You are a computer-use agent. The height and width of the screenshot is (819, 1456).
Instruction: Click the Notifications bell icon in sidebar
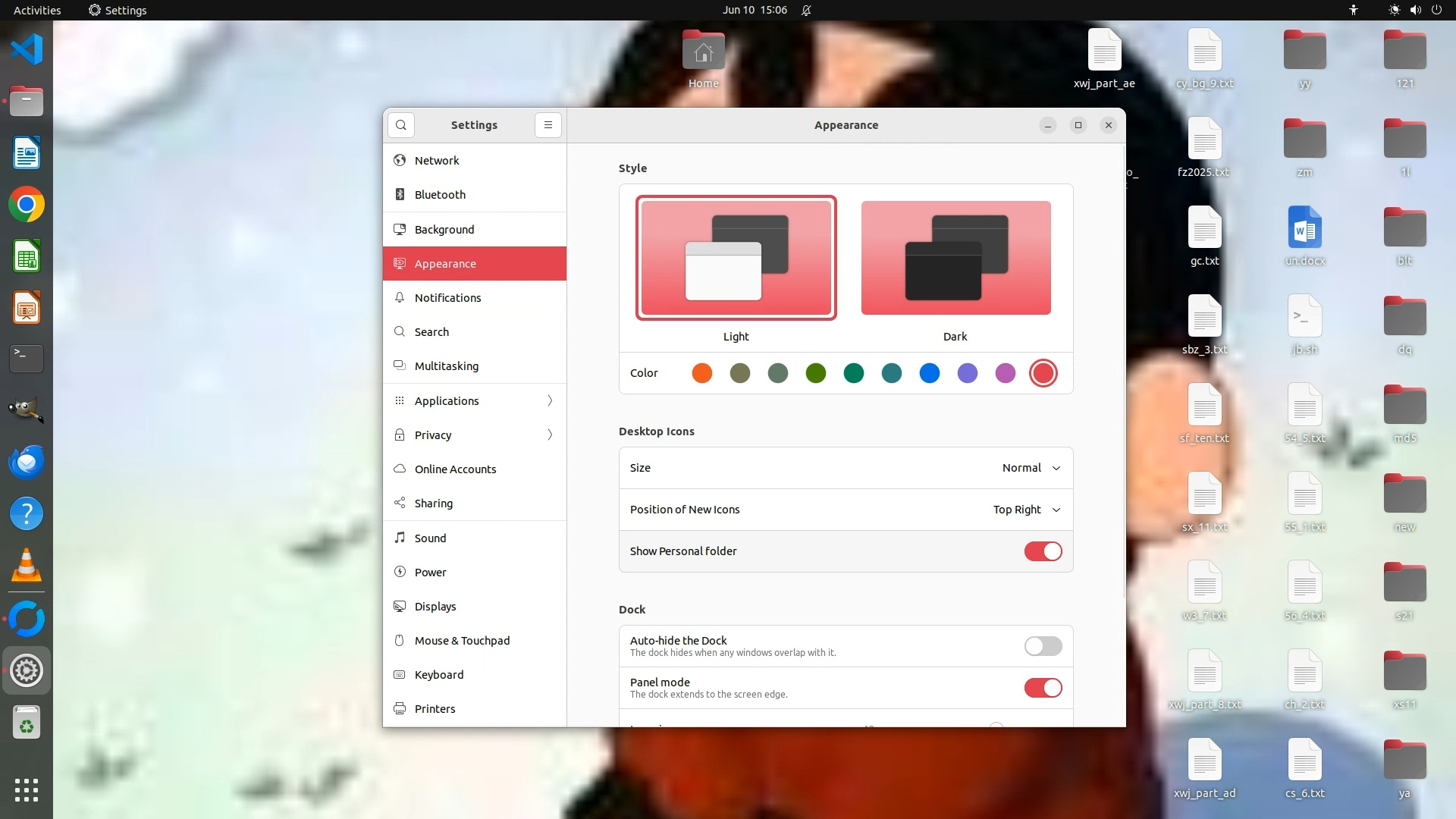(x=400, y=298)
